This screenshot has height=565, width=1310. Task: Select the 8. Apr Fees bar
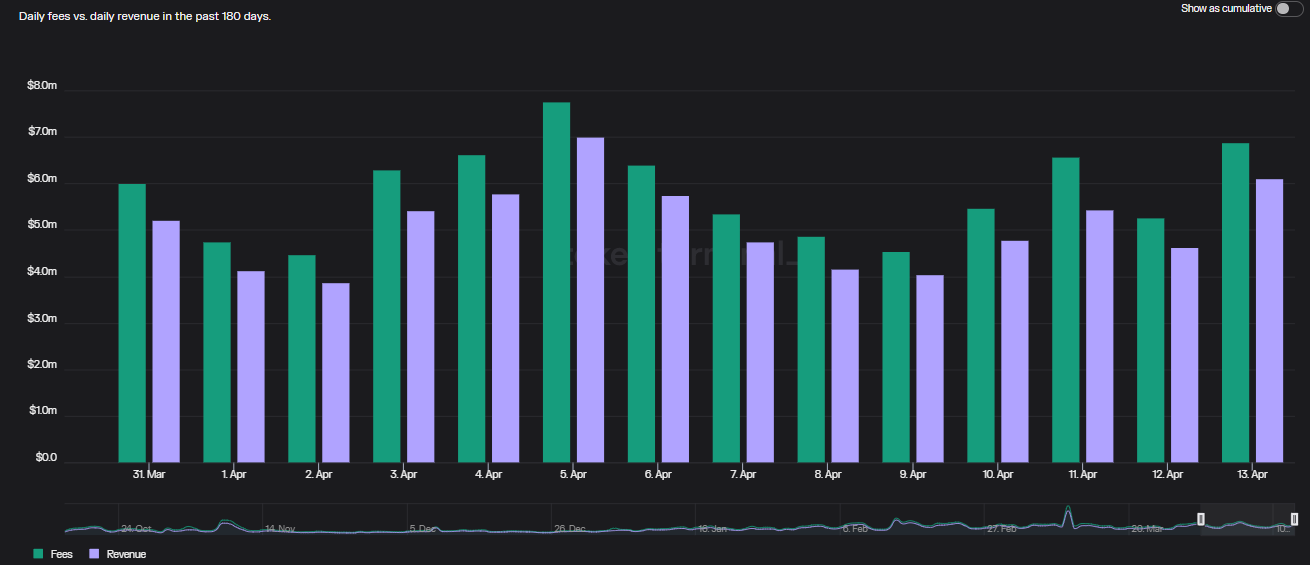(811, 350)
